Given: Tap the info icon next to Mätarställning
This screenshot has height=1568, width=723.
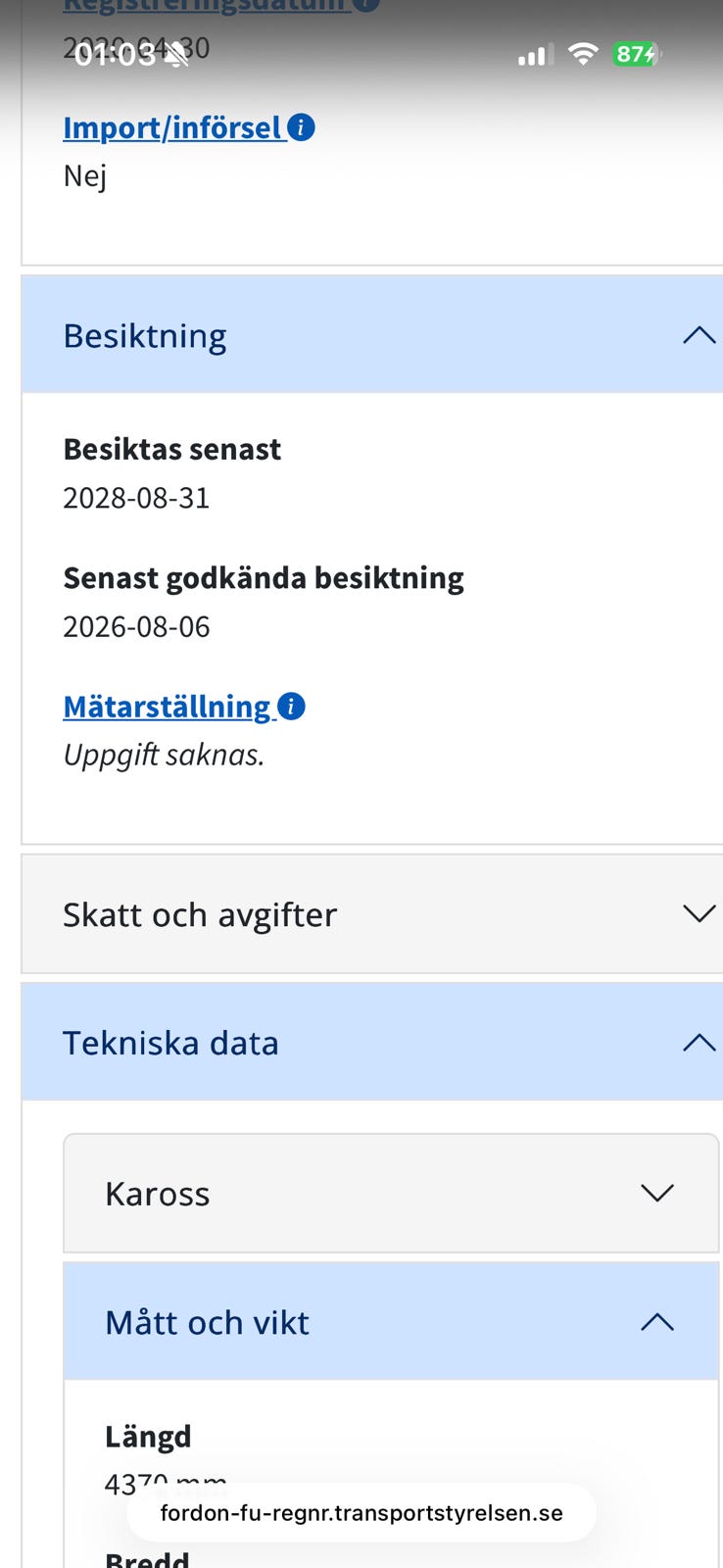Looking at the screenshot, I should pos(291,706).
